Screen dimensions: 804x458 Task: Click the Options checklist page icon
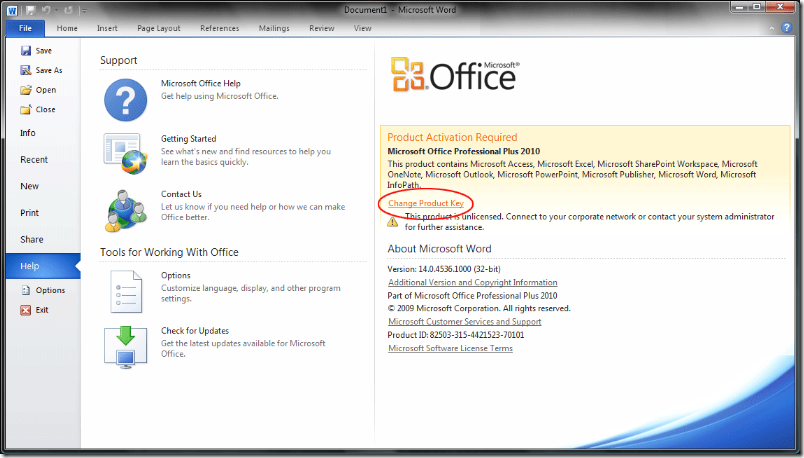(x=126, y=291)
